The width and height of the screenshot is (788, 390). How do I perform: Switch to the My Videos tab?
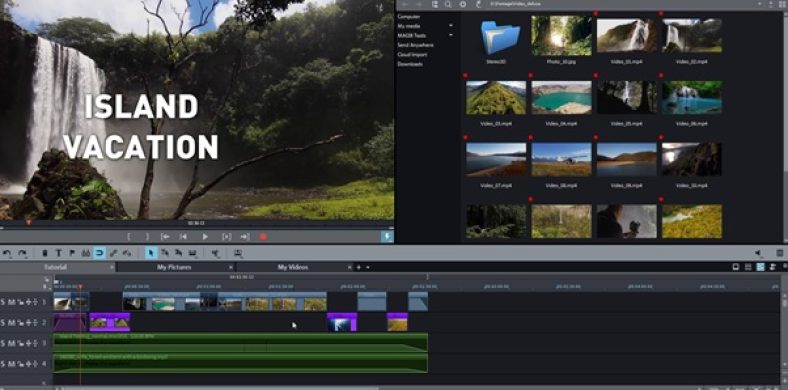pyautogui.click(x=293, y=267)
